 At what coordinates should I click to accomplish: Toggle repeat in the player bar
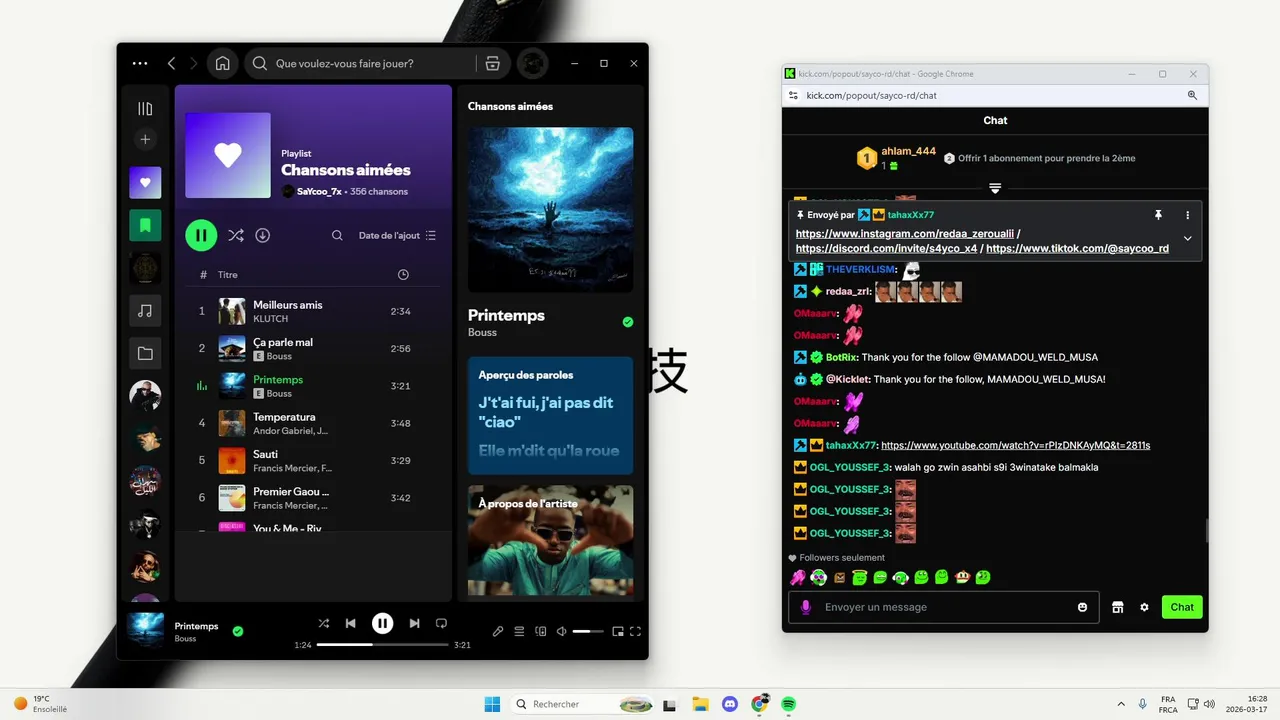[441, 623]
